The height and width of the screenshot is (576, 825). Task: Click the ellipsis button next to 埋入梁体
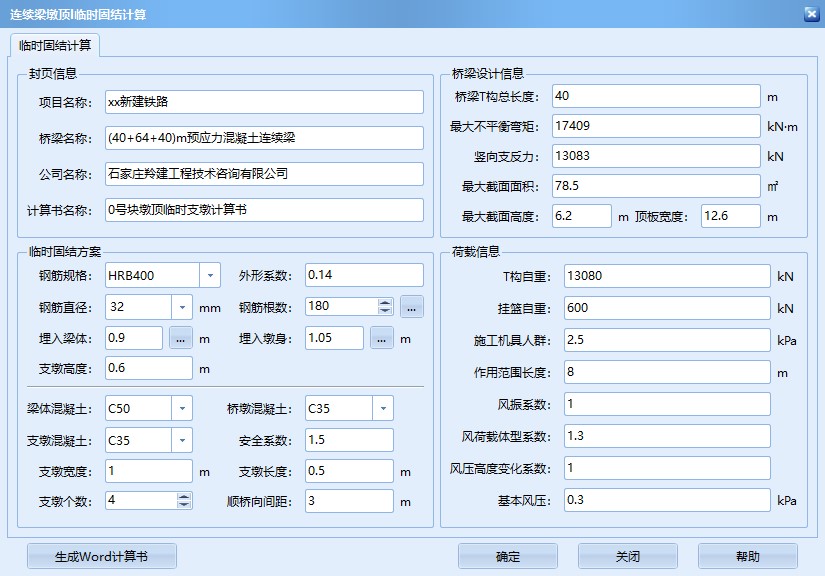point(180,338)
